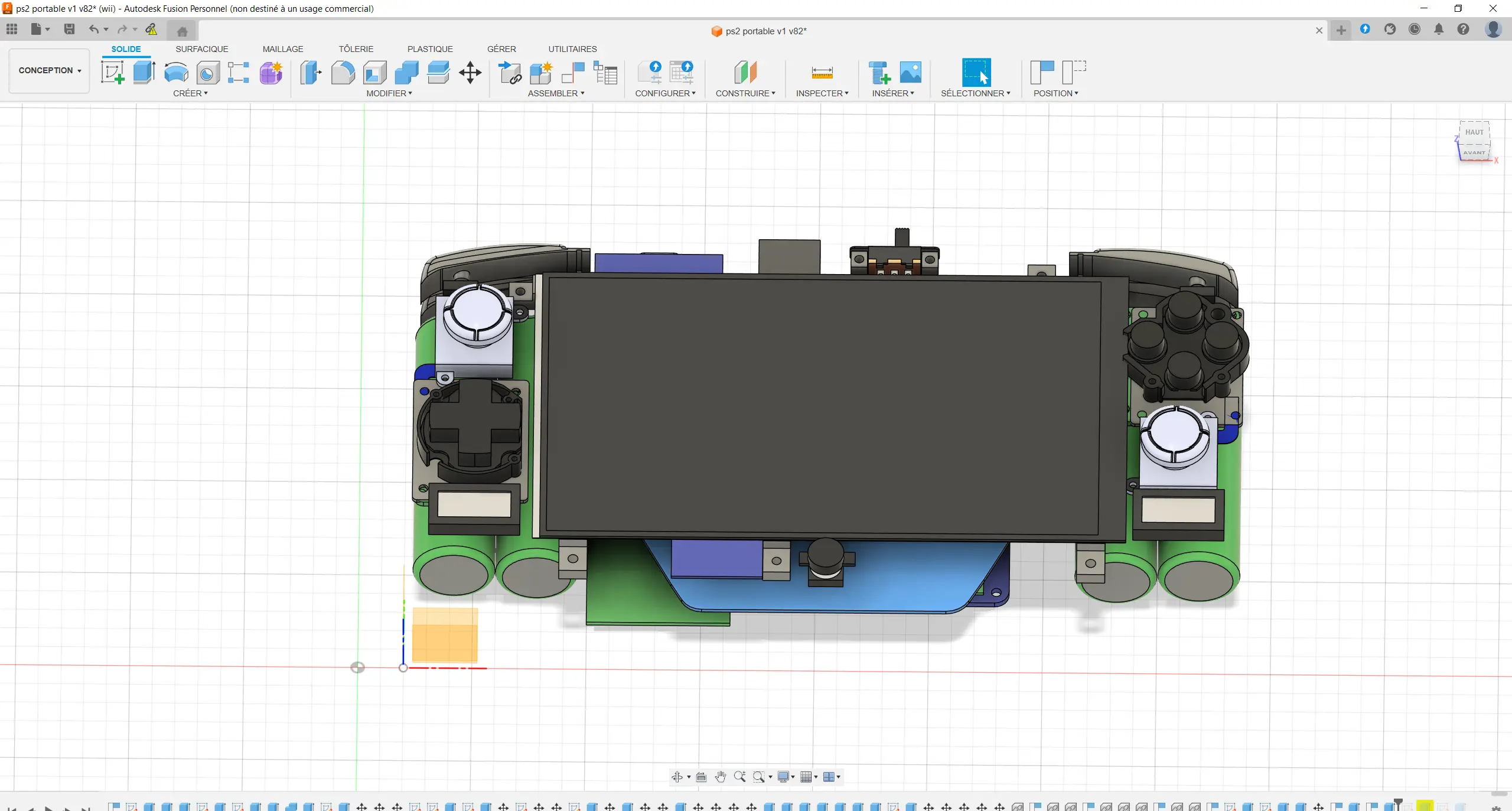
Task: Switch to the SURFACIQUE tab
Action: click(x=201, y=49)
